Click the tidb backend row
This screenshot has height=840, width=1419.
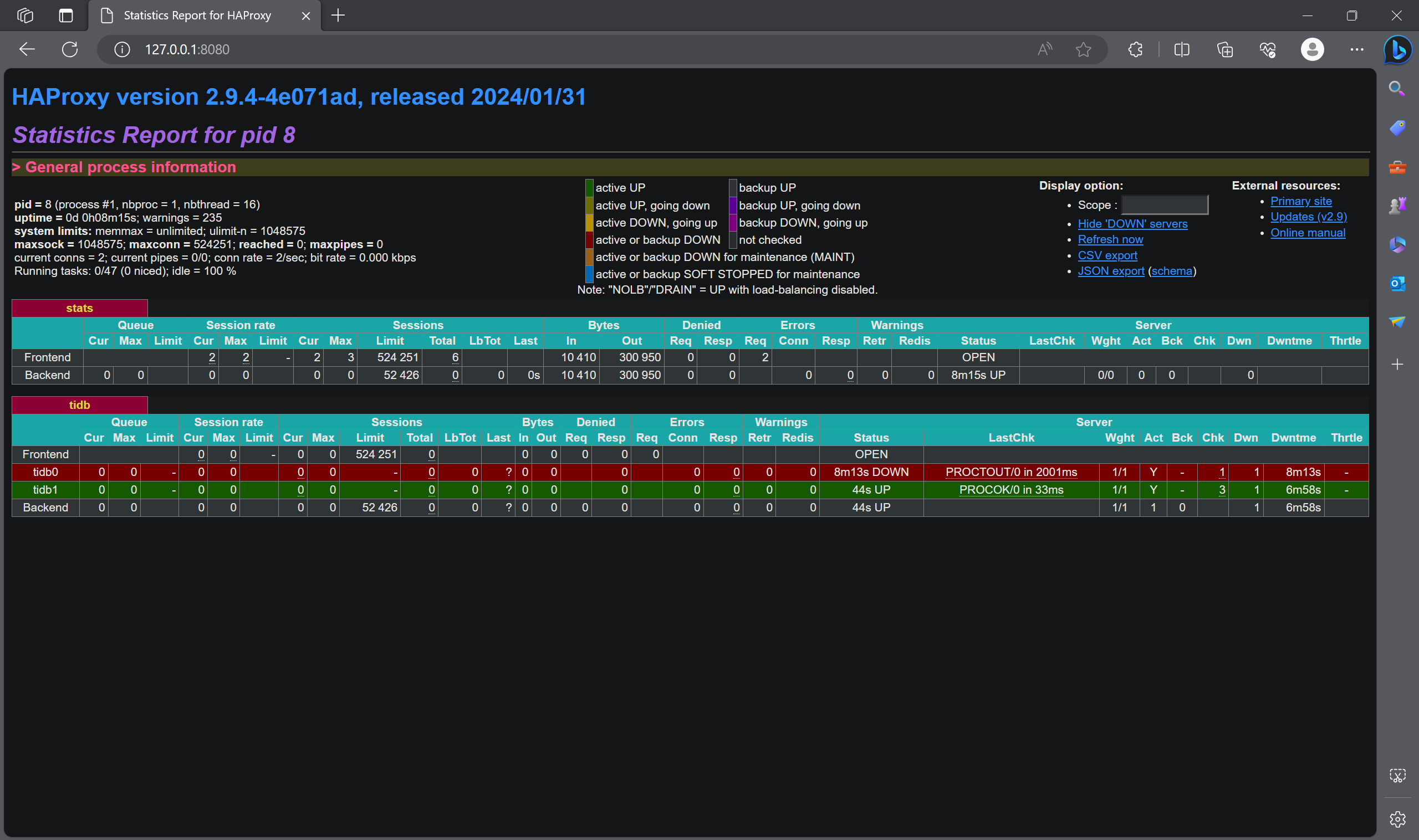tap(44, 507)
